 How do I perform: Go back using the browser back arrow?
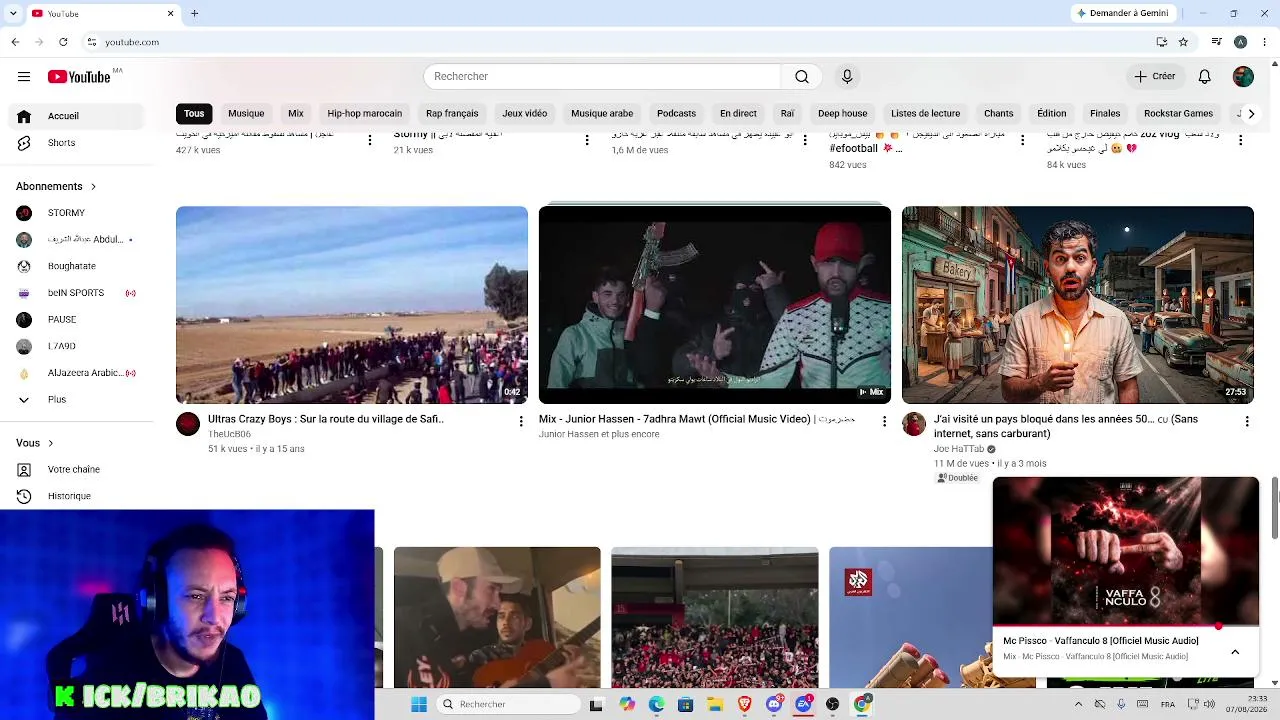[x=15, y=42]
